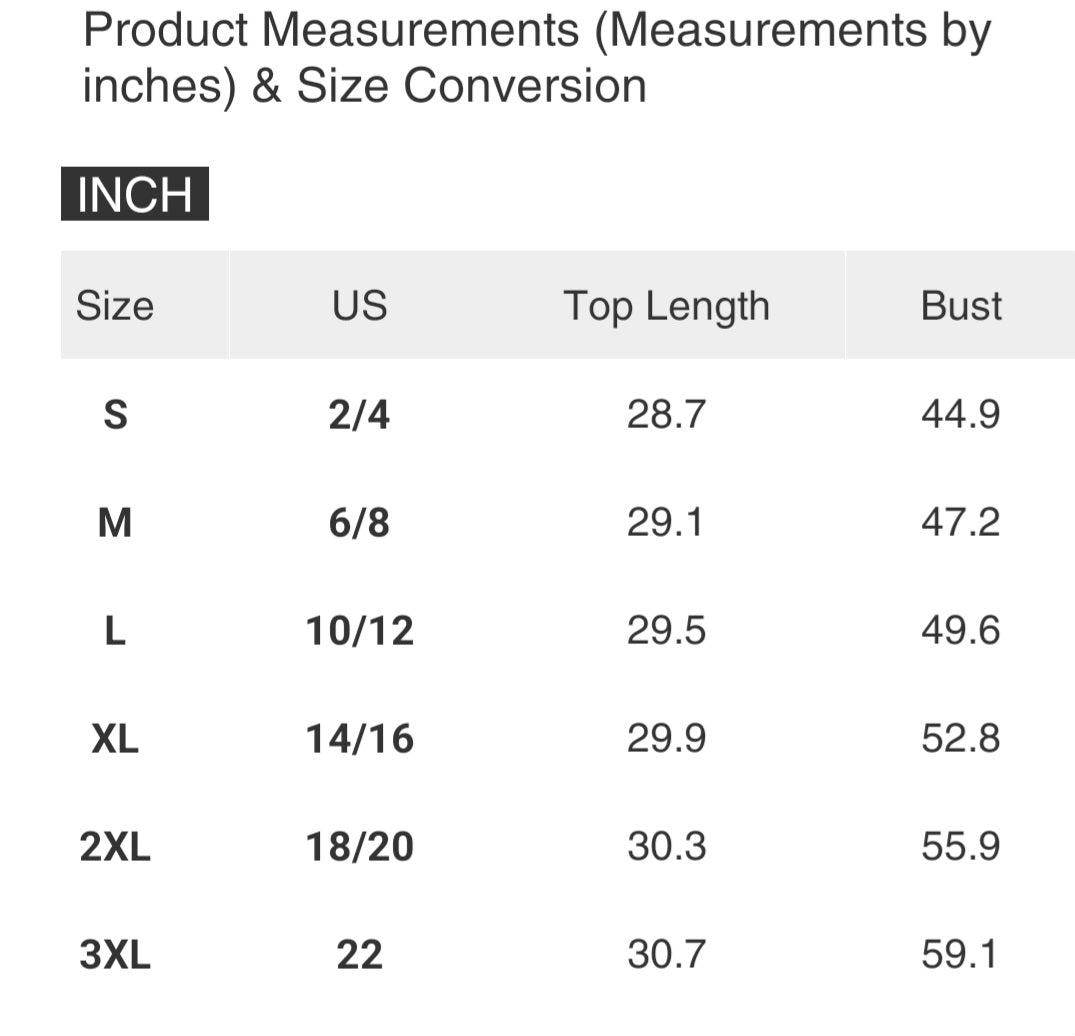The width and height of the screenshot is (1075, 1036).
Task: Click the 59.1 bust measurement
Action: point(961,955)
